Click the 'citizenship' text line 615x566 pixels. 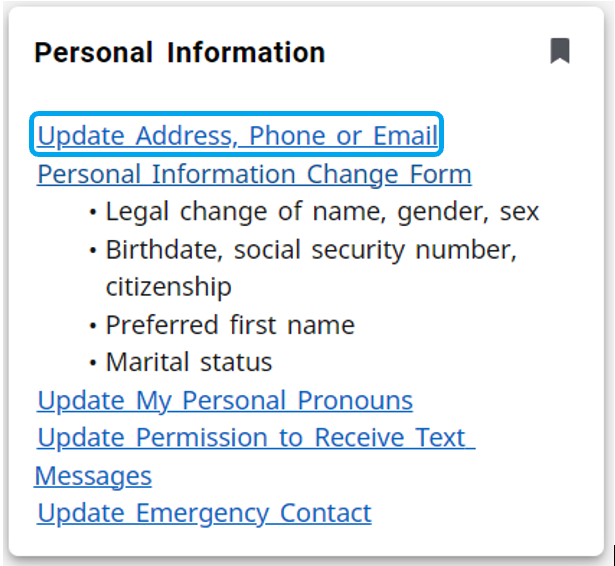pos(168,287)
